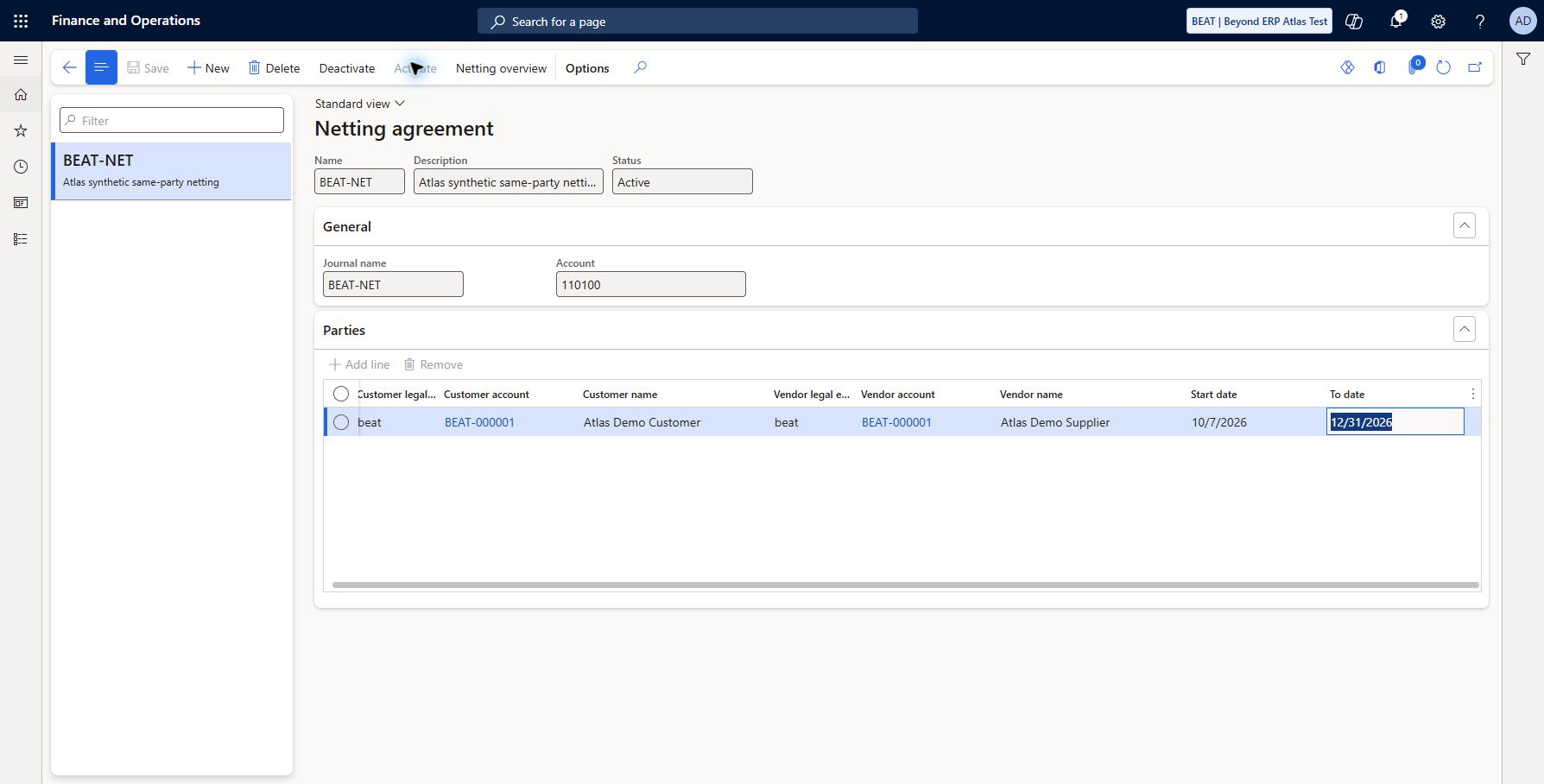Screen dimensions: 1544x784
Task: Click the Filter input in list pane
Action: pos(172,120)
